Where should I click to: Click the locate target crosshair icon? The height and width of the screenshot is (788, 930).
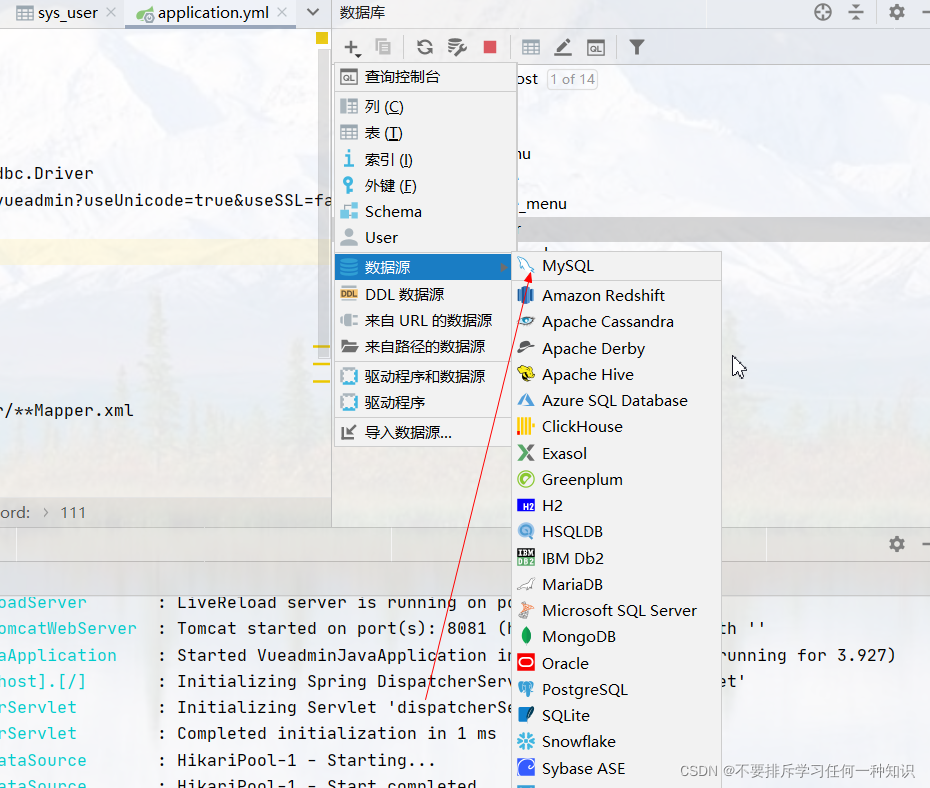[823, 12]
